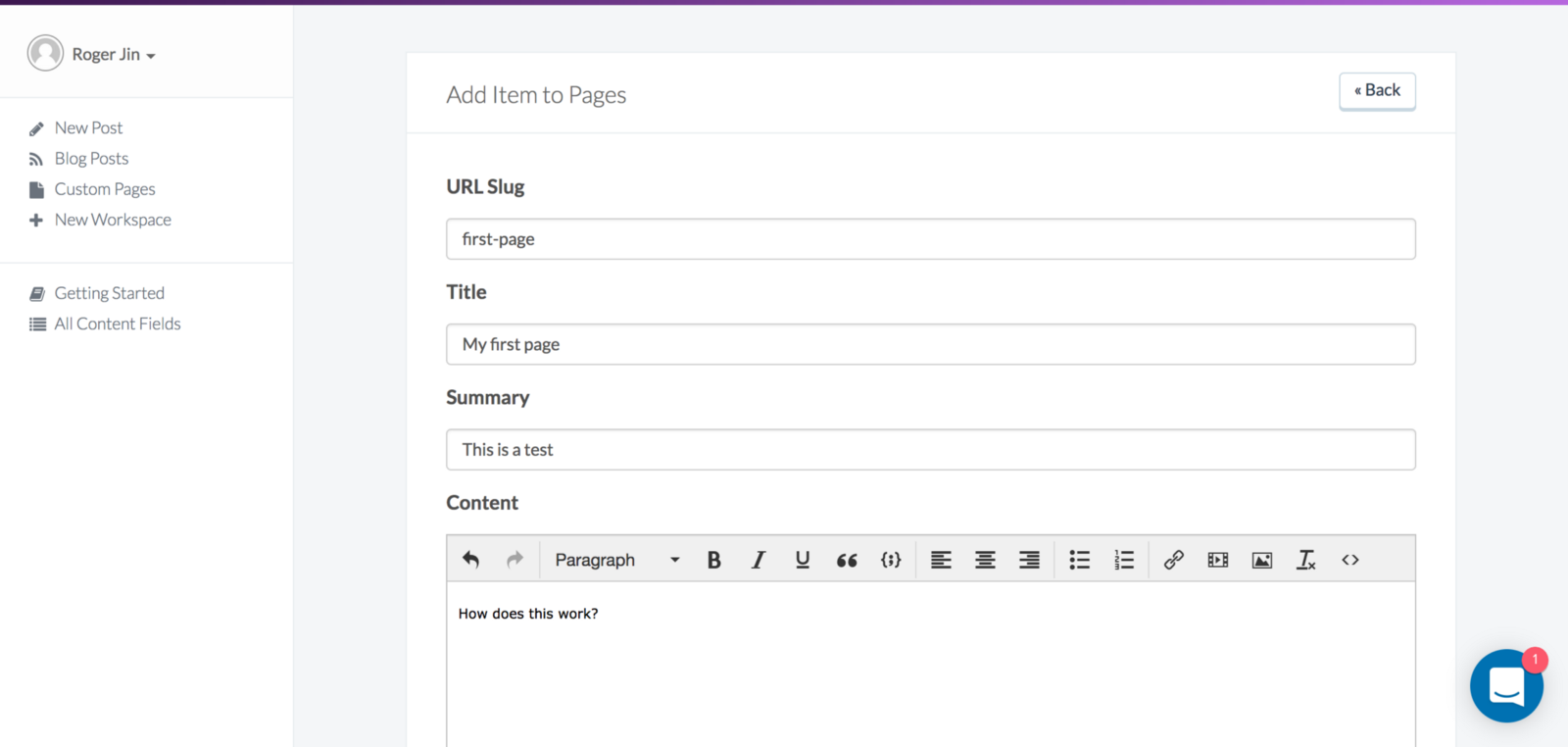Open source code view in editor
Image resolution: width=1568 pixels, height=747 pixels.
(1349, 560)
